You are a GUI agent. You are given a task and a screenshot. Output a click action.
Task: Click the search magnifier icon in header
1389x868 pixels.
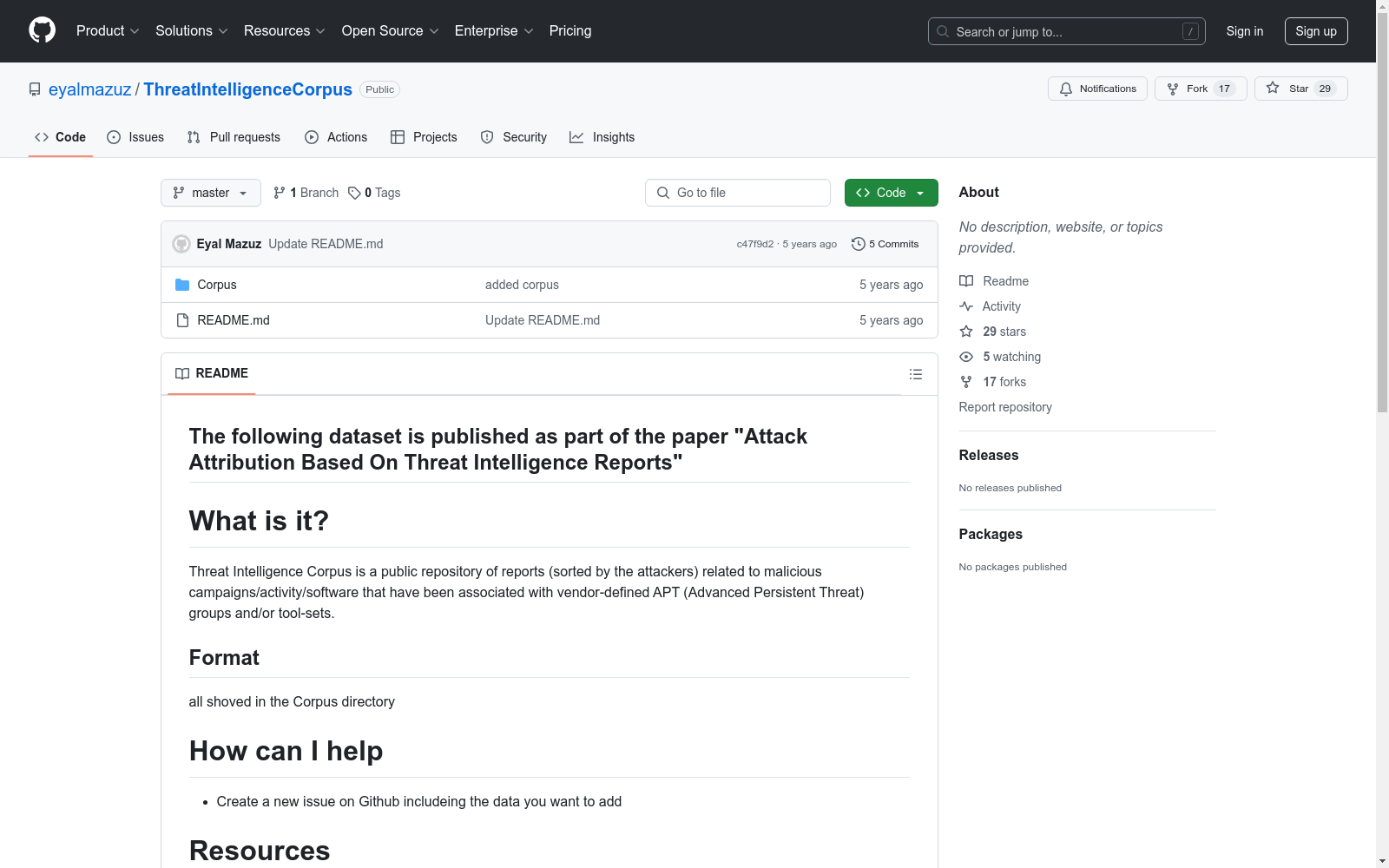[x=943, y=31]
